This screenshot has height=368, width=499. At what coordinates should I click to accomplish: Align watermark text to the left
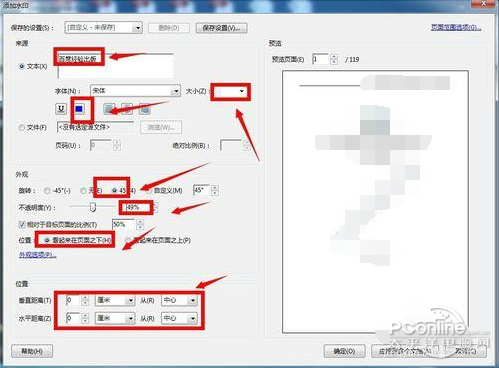109,109
